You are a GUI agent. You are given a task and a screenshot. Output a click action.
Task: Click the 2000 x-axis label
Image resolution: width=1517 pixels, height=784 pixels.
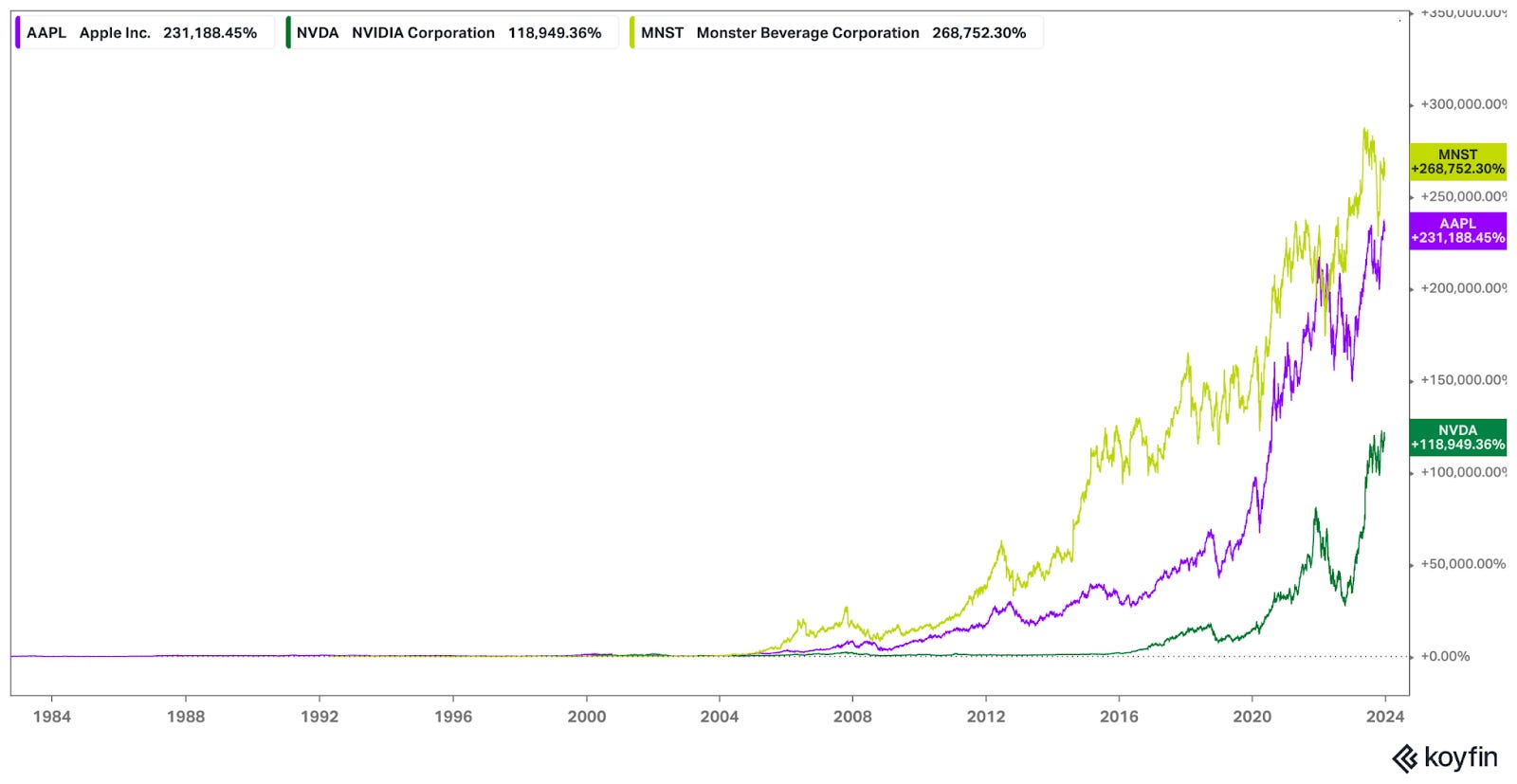tap(587, 717)
